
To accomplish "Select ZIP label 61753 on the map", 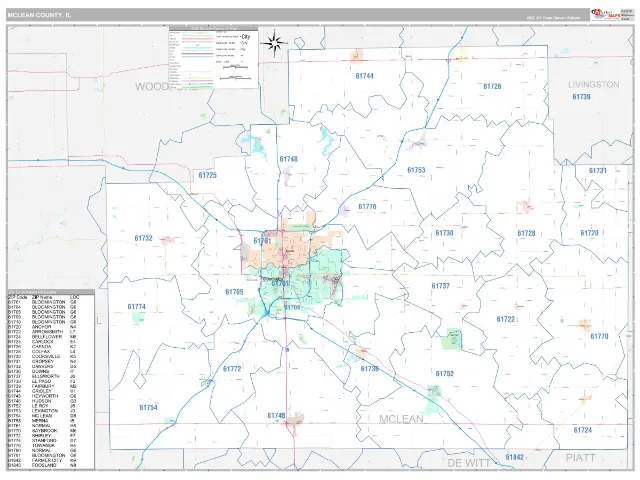I will [416, 170].
